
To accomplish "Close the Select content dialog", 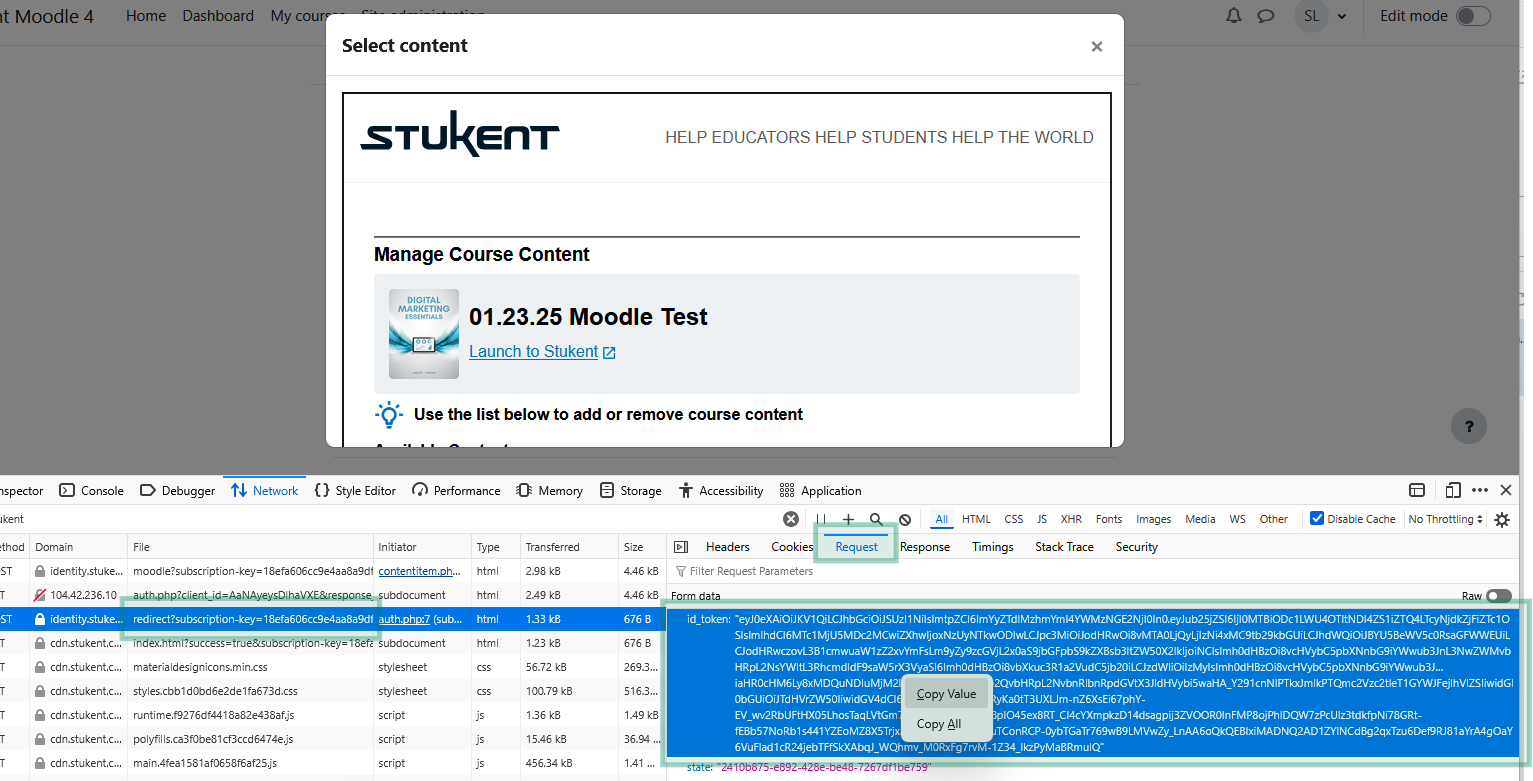I will tap(1097, 46).
